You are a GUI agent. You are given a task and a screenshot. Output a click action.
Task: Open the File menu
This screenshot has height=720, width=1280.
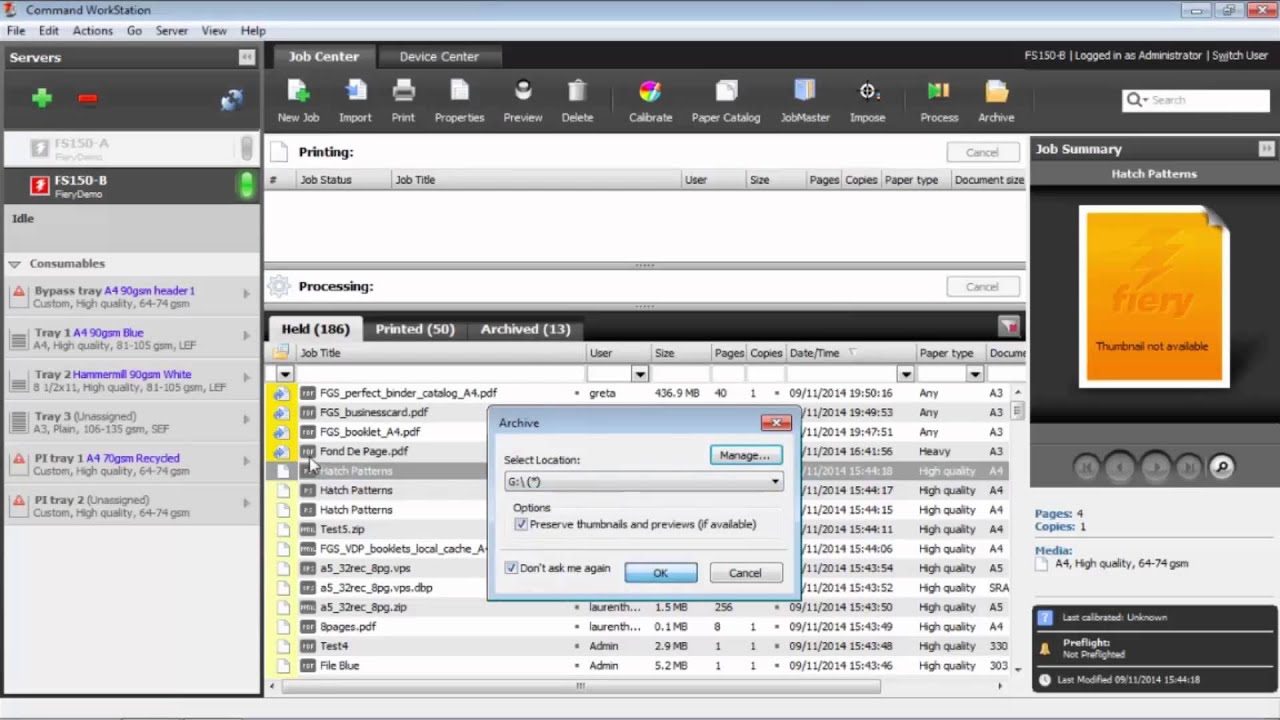(x=16, y=31)
